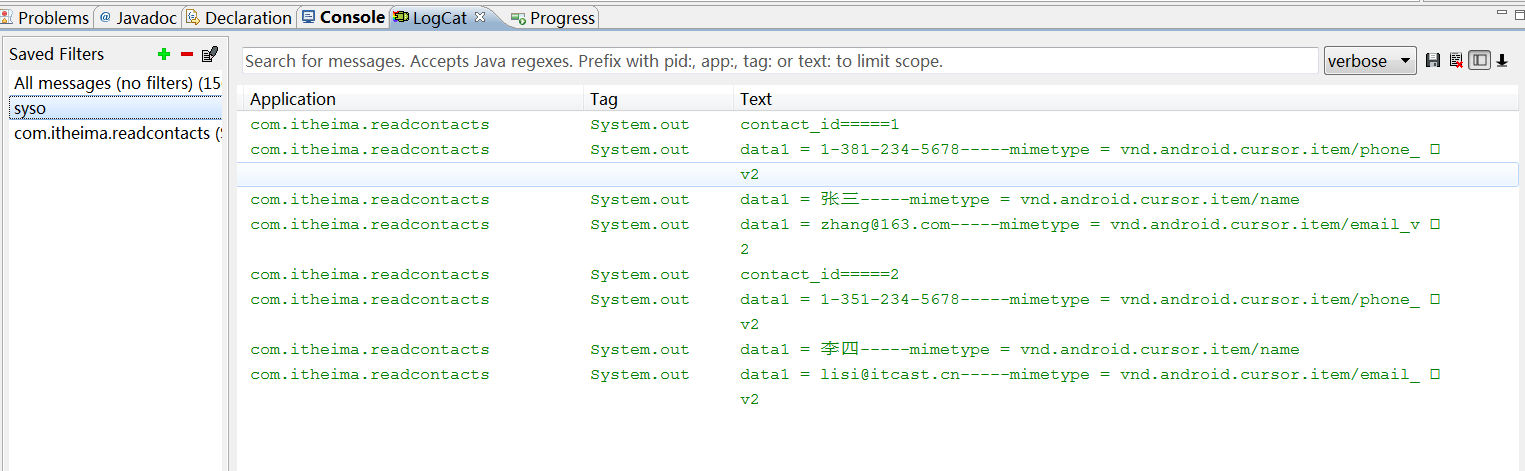The width and height of the screenshot is (1525, 471).
Task: Add a new saved logcat filter
Action: pyautogui.click(x=164, y=54)
